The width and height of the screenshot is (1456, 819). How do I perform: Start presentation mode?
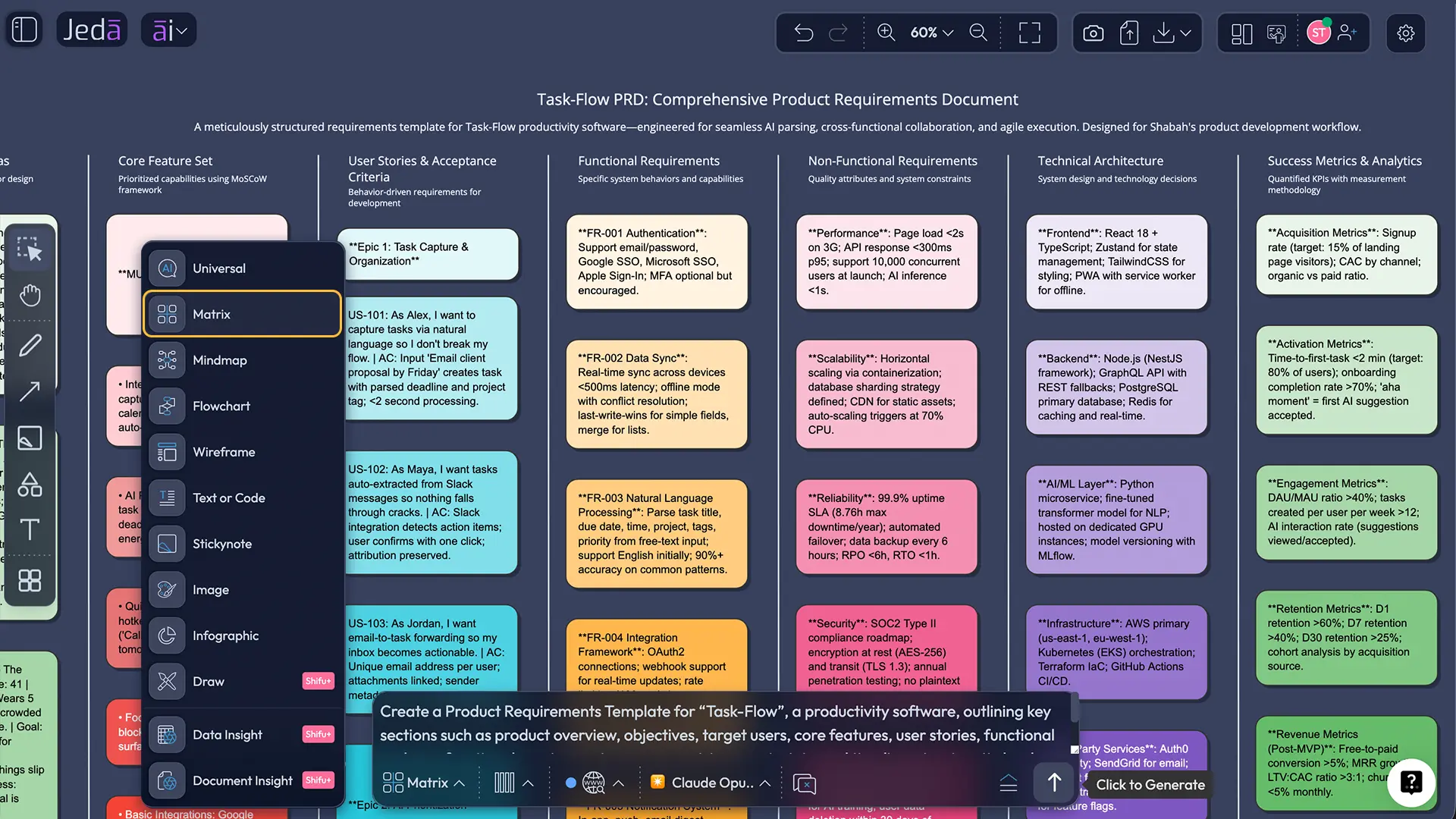point(1277,33)
